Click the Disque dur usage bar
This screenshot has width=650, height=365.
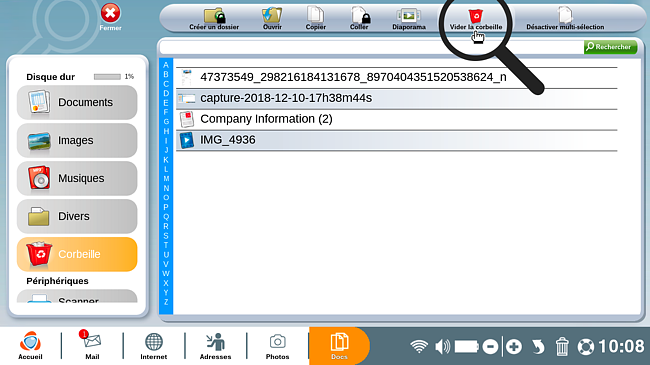(107, 77)
